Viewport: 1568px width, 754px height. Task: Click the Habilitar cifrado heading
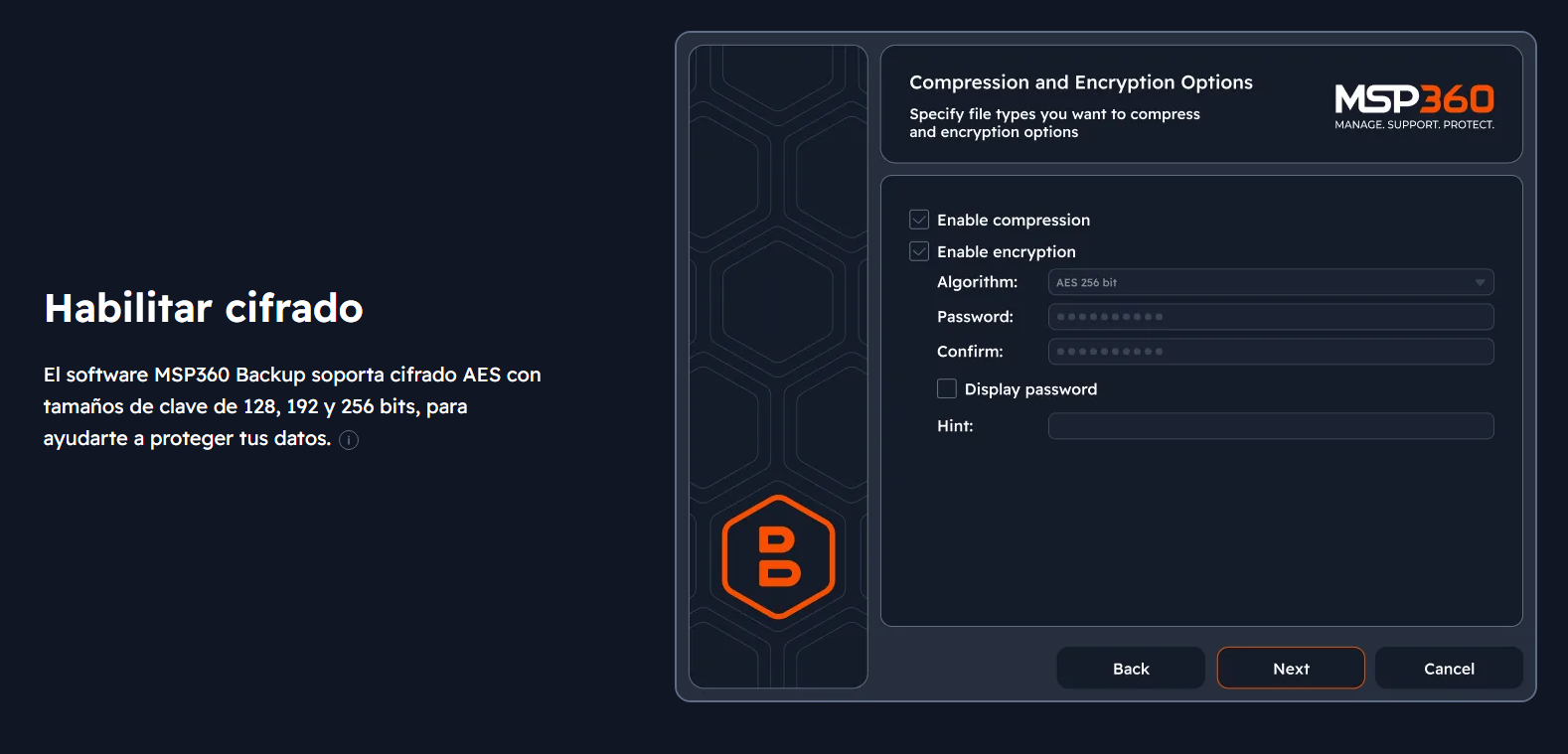204,308
